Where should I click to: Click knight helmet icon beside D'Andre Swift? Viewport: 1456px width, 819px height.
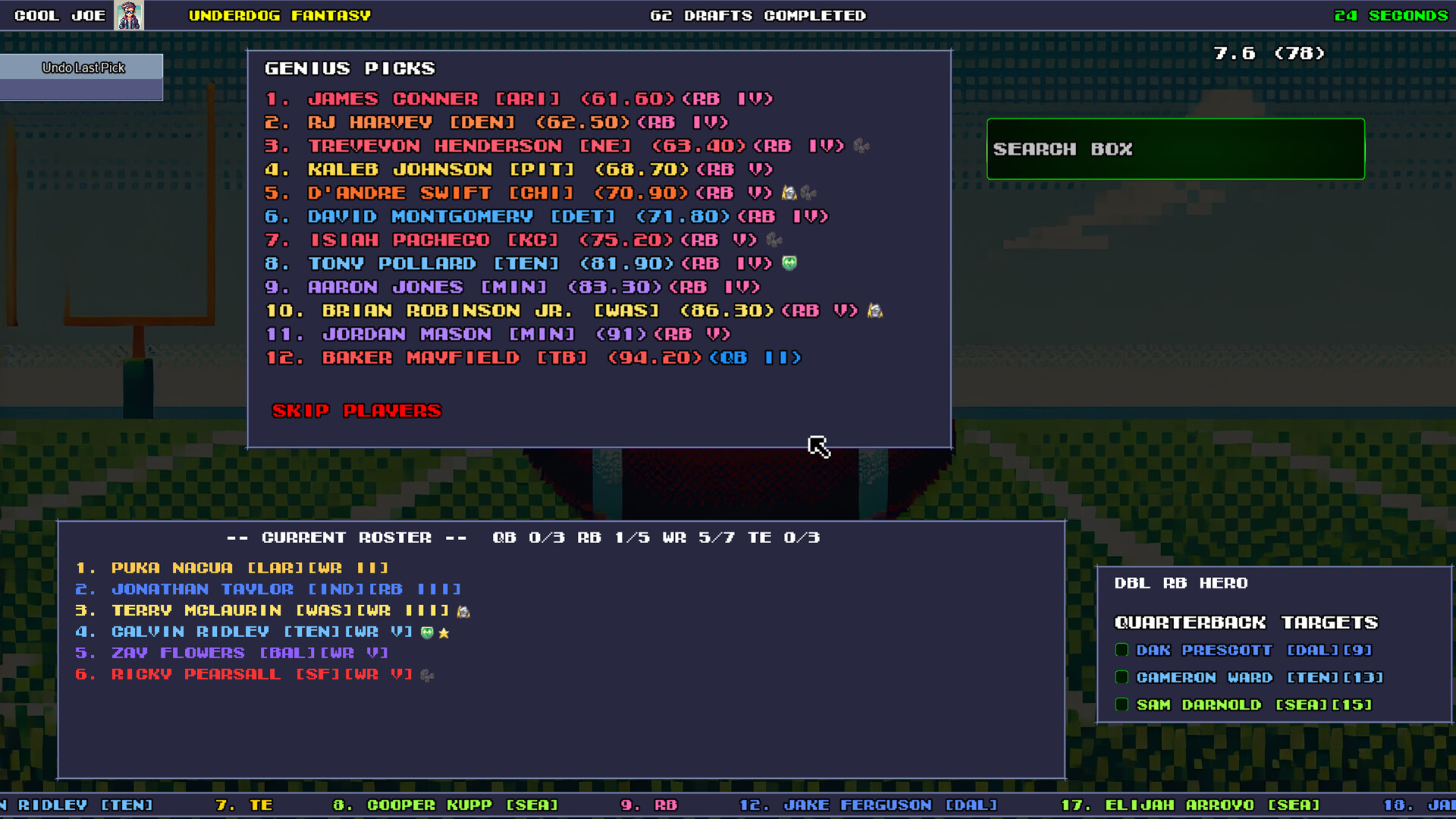click(789, 193)
